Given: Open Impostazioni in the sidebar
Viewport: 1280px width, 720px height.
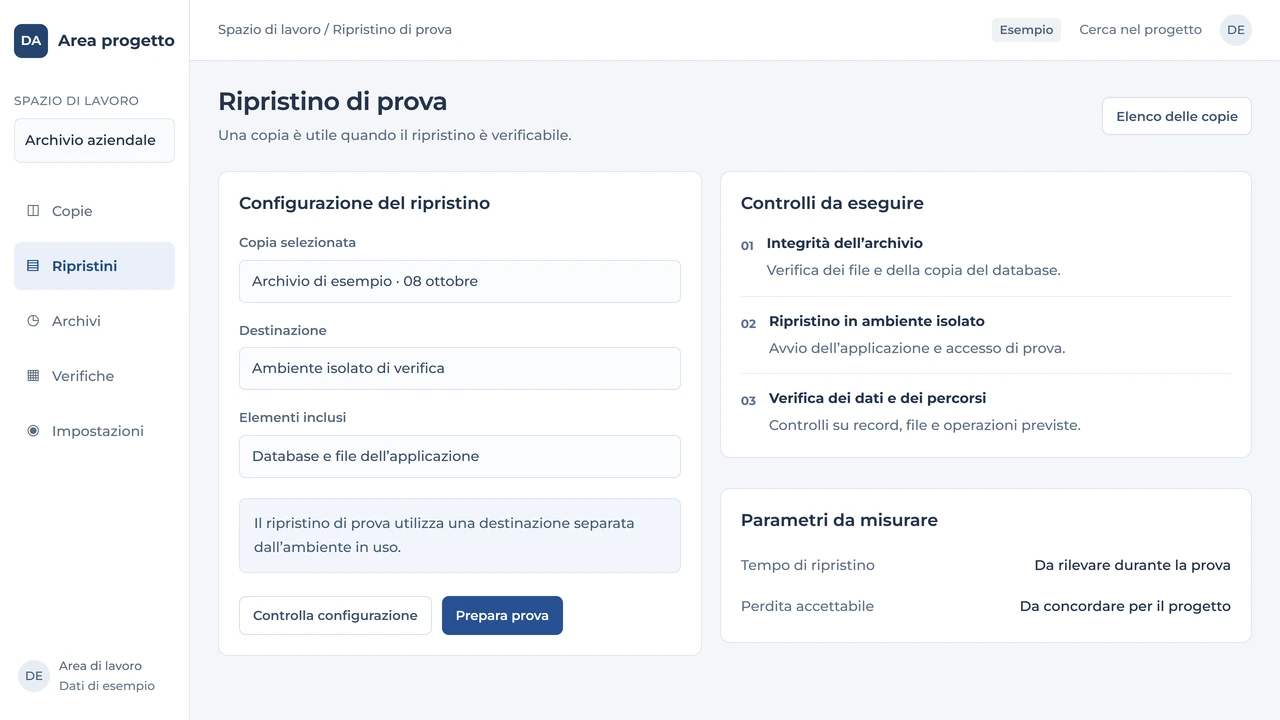Looking at the screenshot, I should coord(94,431).
